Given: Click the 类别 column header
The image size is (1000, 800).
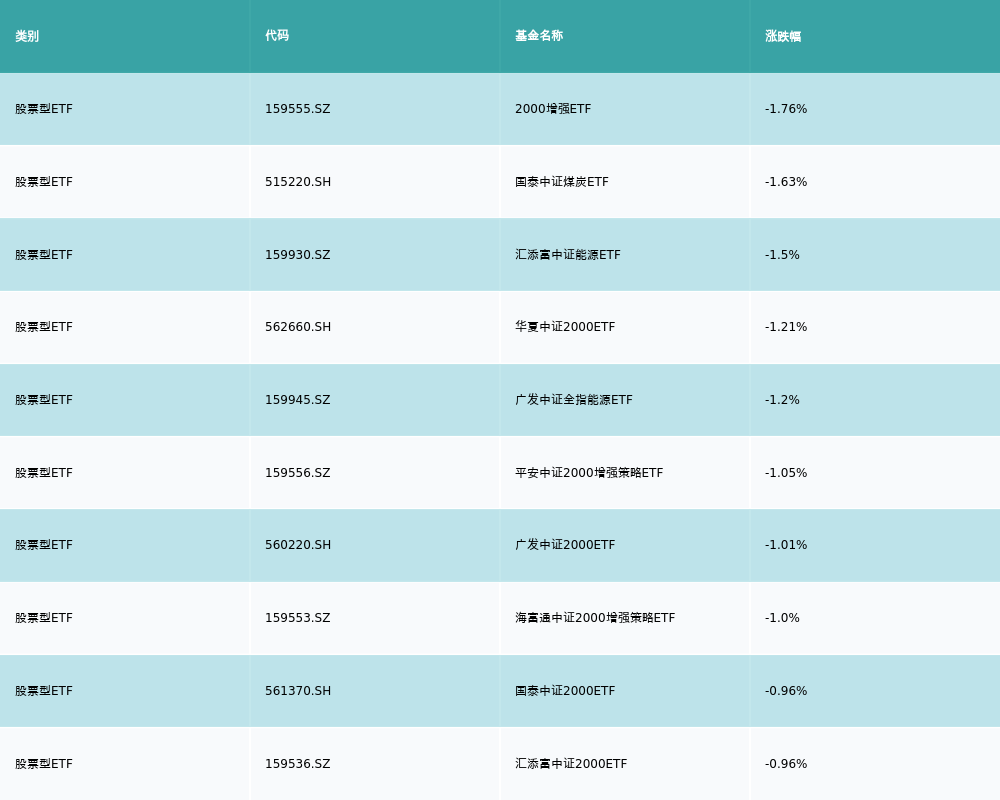Looking at the screenshot, I should tap(27, 36).
